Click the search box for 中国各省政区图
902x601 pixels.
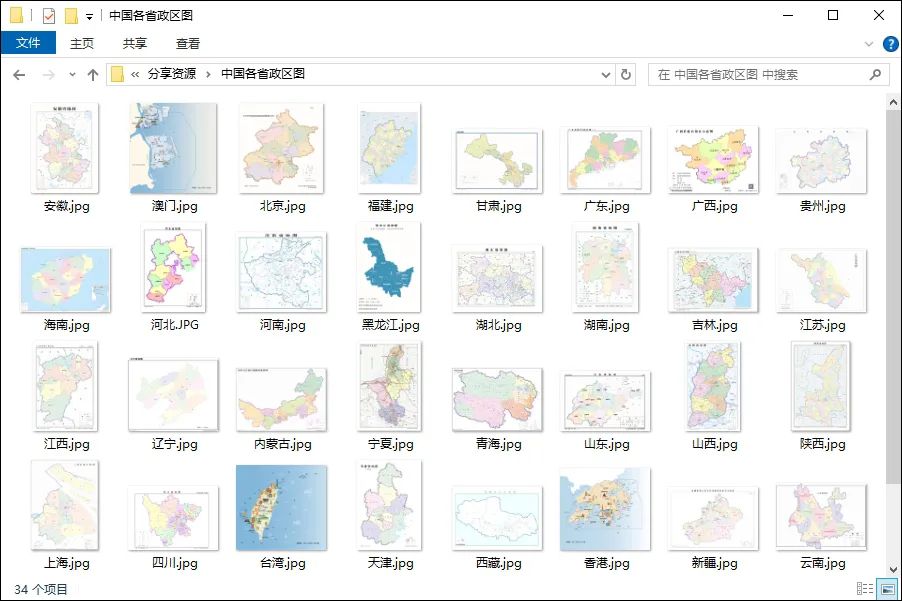(x=769, y=74)
